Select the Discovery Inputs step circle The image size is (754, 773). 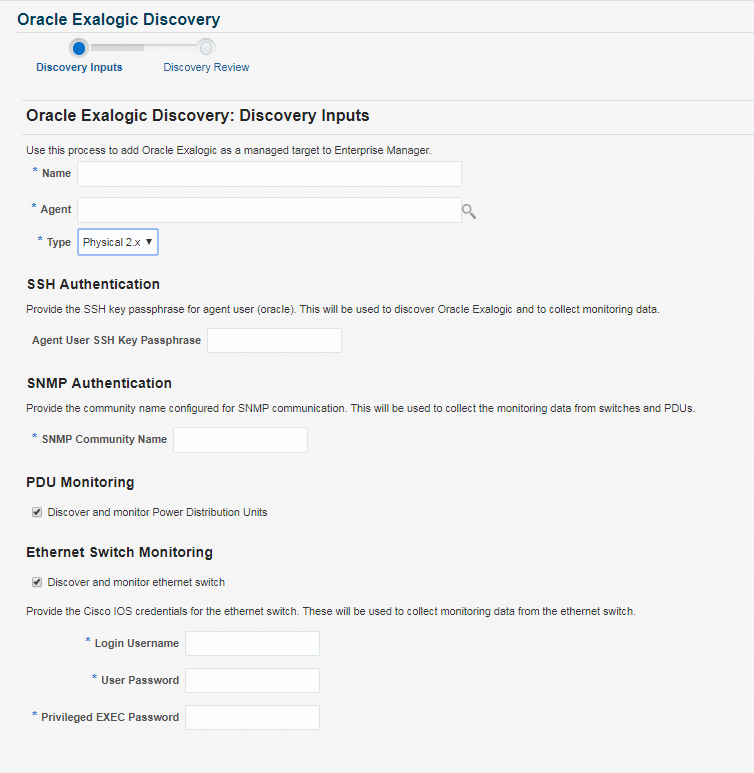[79, 48]
